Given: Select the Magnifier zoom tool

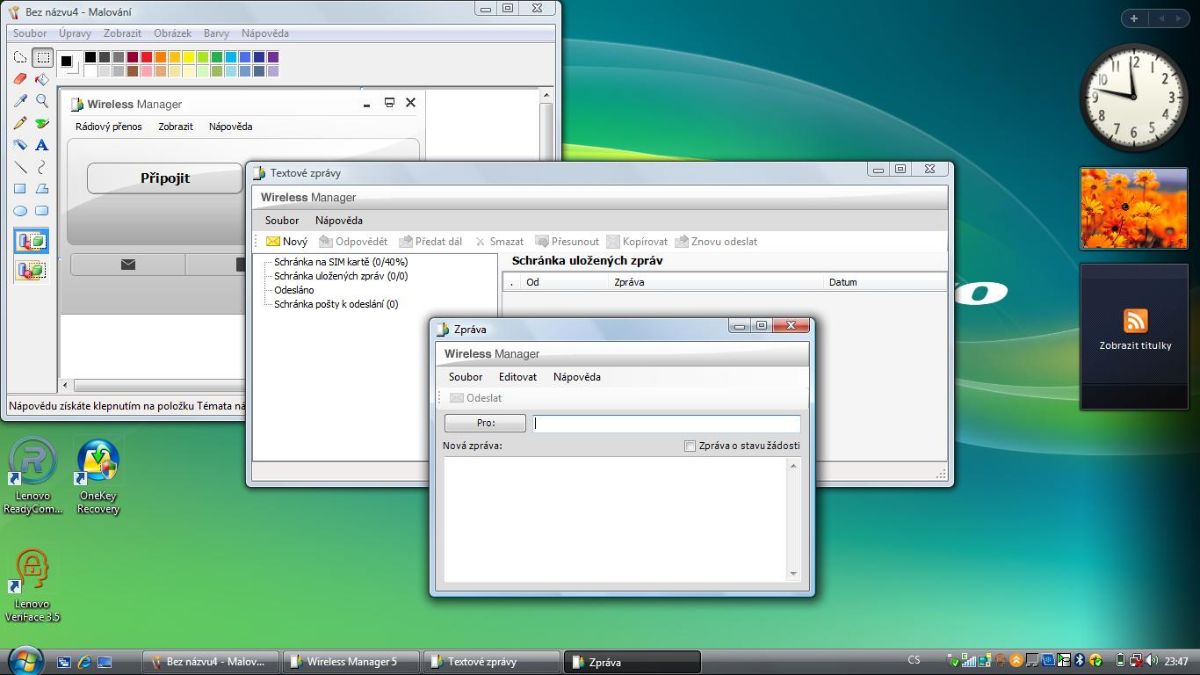Looking at the screenshot, I should [42, 101].
